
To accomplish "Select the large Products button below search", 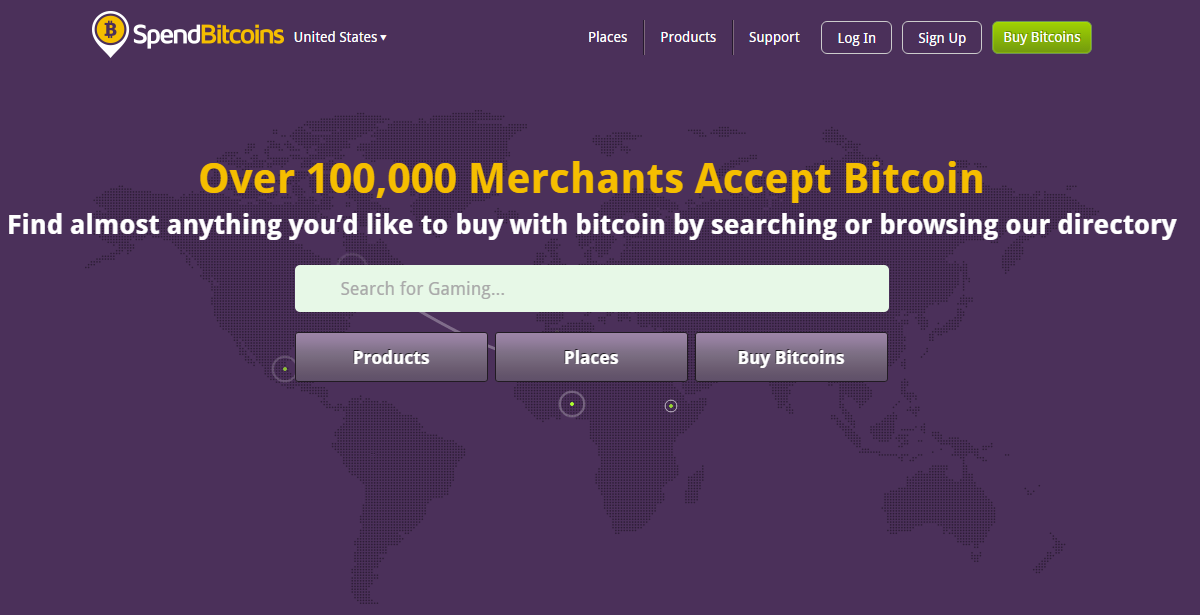I will click(x=391, y=357).
